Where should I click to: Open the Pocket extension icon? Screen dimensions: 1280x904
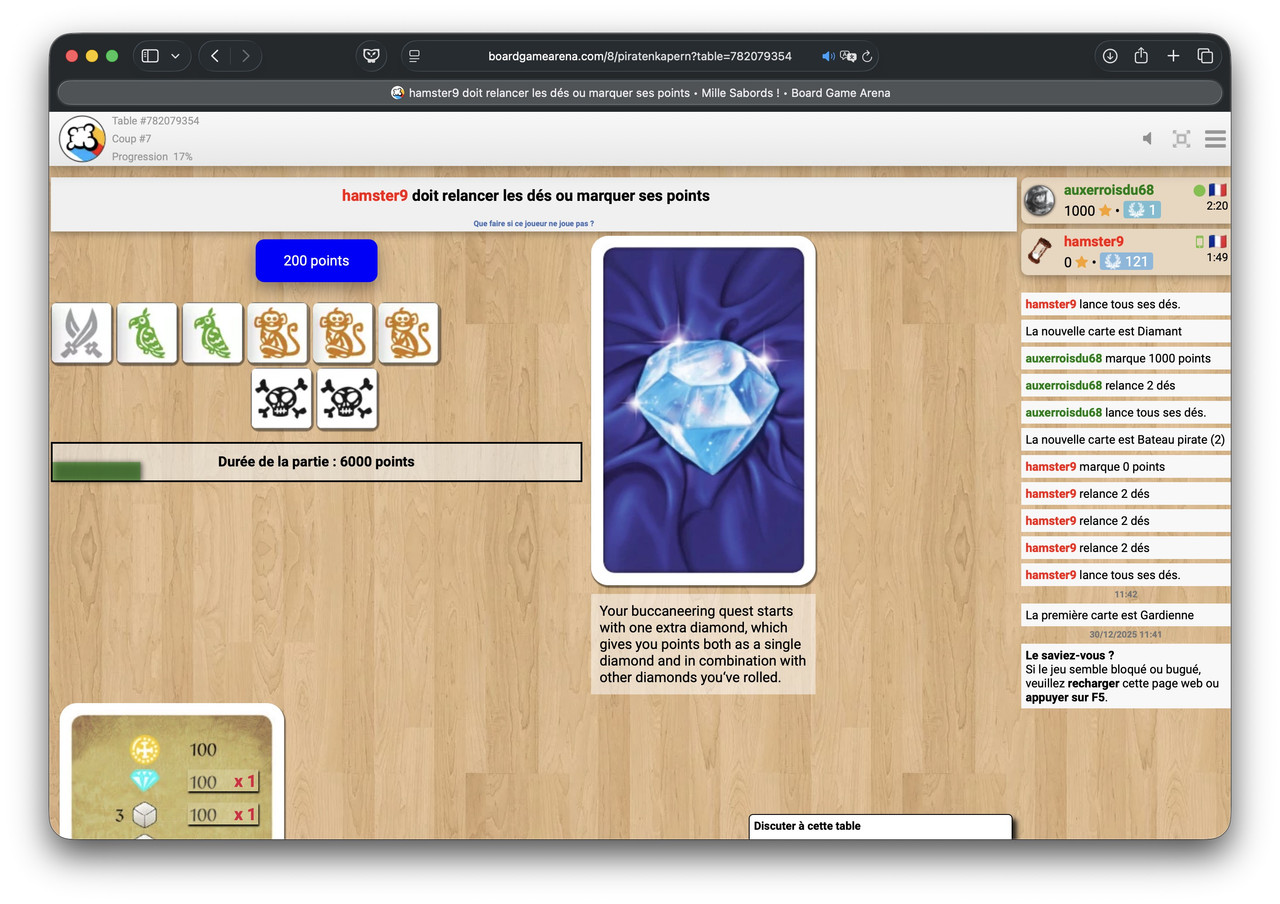pos(371,56)
